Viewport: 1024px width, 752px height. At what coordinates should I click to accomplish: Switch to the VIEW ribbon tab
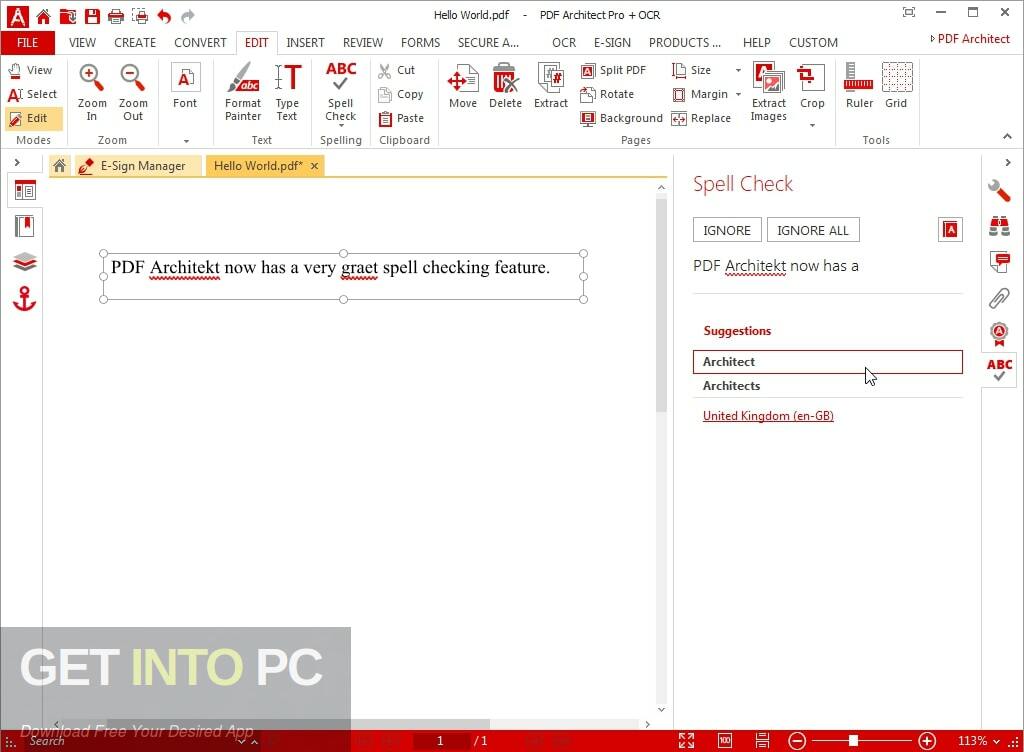[82, 43]
